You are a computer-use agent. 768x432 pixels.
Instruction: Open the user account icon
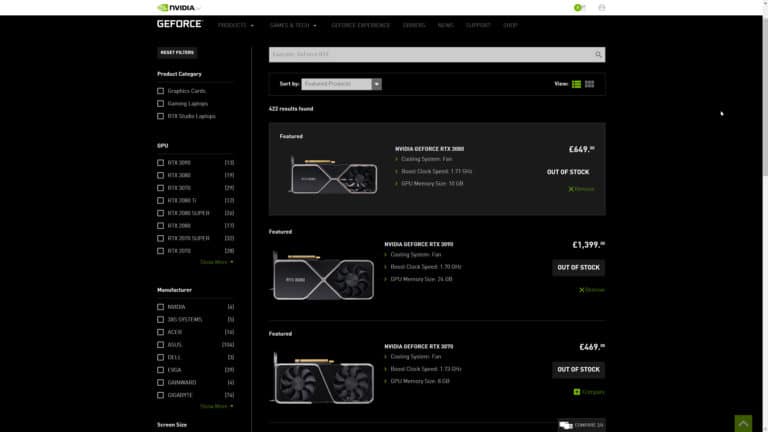pyautogui.click(x=601, y=7)
